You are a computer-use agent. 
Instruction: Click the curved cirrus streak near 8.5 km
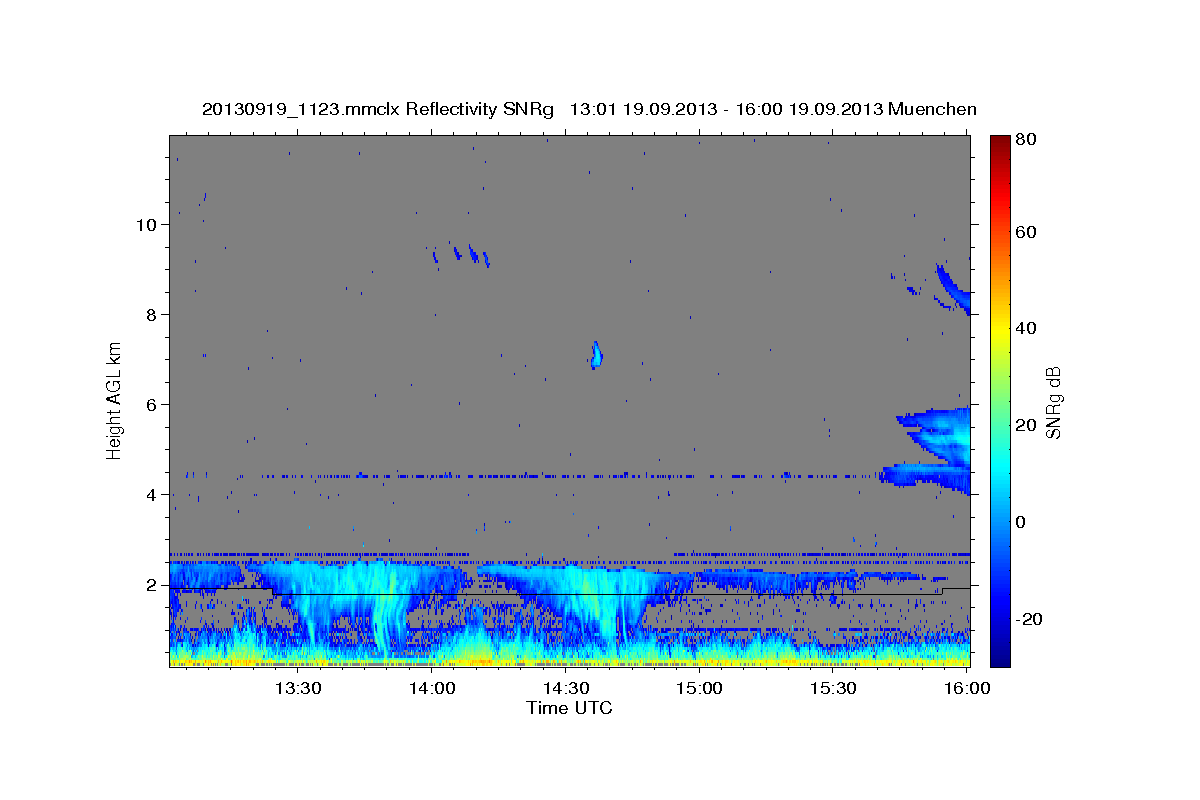(953, 289)
